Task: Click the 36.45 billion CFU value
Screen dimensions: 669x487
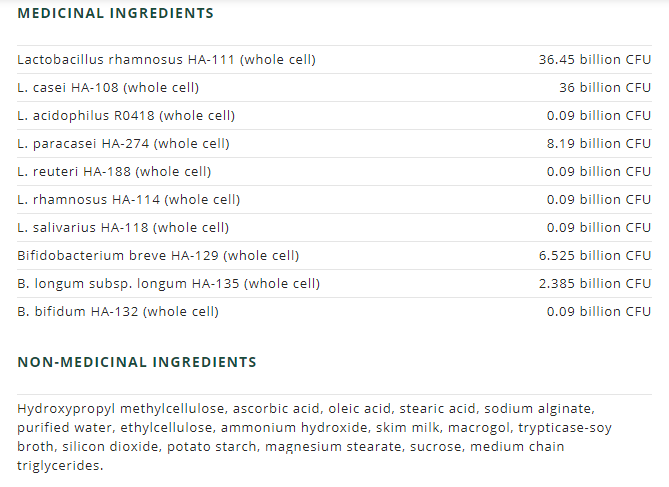Action: coord(594,60)
